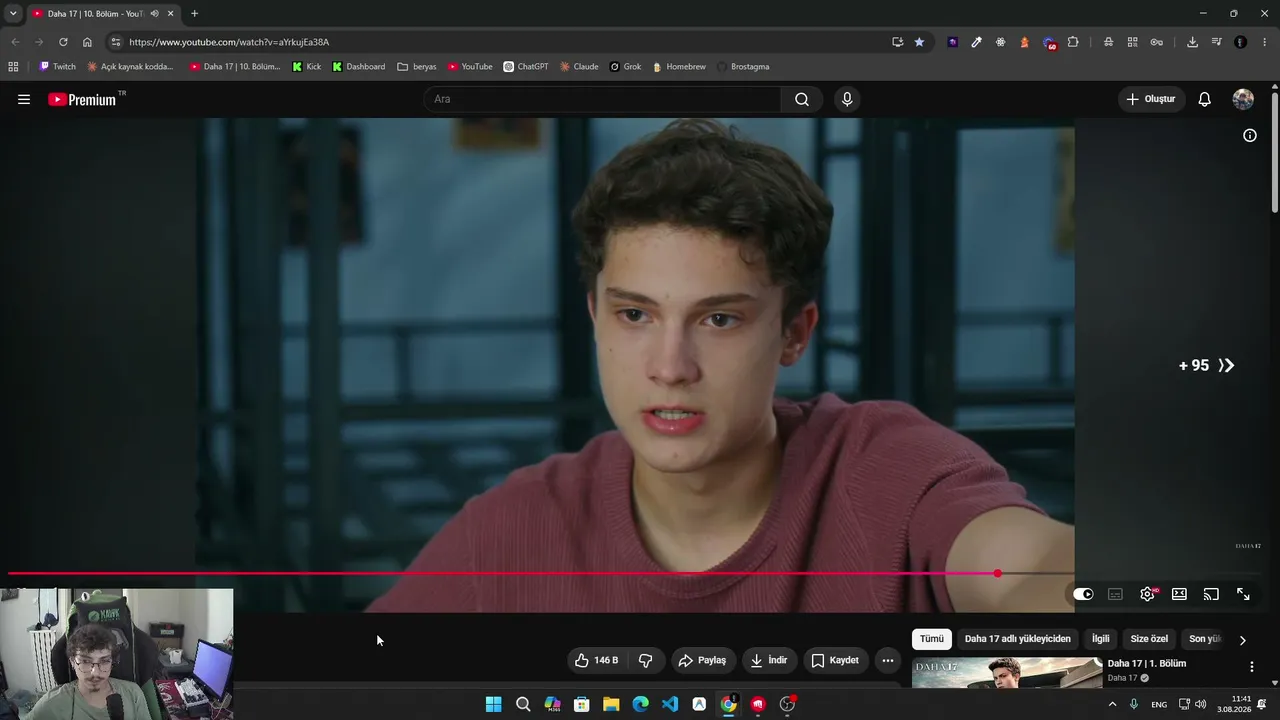Open the Homebrew bookmark

679,67
